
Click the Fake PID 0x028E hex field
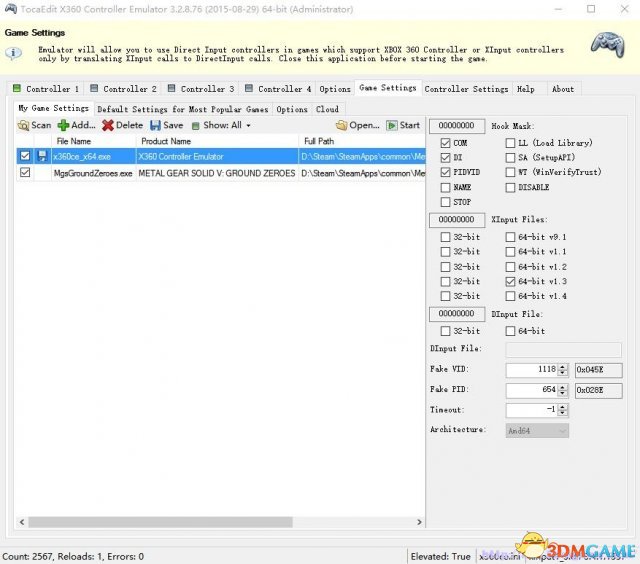pyautogui.click(x=598, y=390)
